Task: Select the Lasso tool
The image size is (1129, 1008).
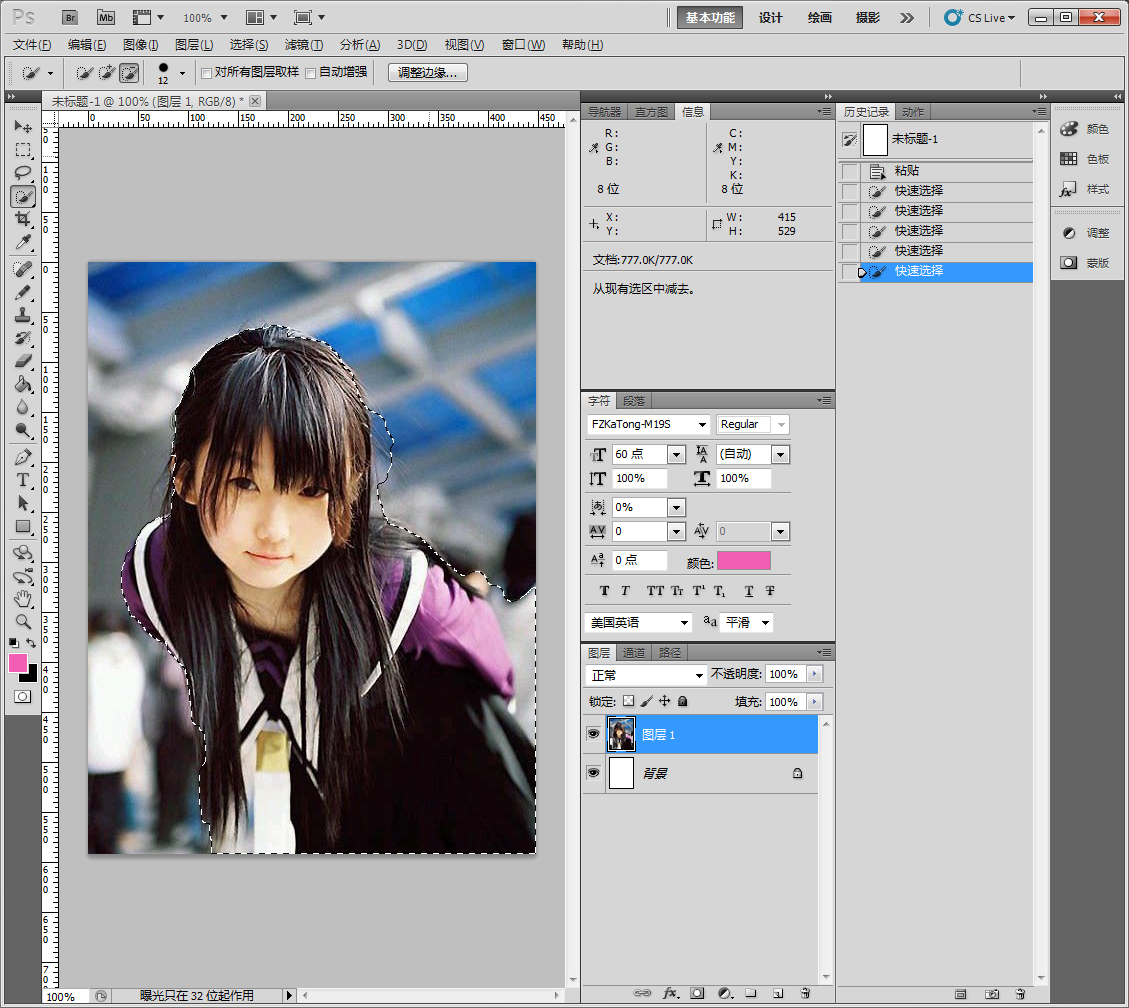Action: pos(23,173)
